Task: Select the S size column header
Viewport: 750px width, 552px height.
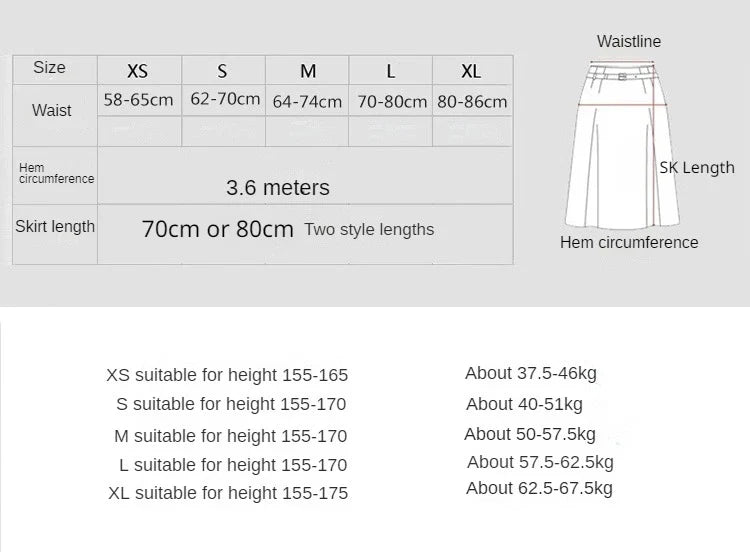Action: click(222, 71)
